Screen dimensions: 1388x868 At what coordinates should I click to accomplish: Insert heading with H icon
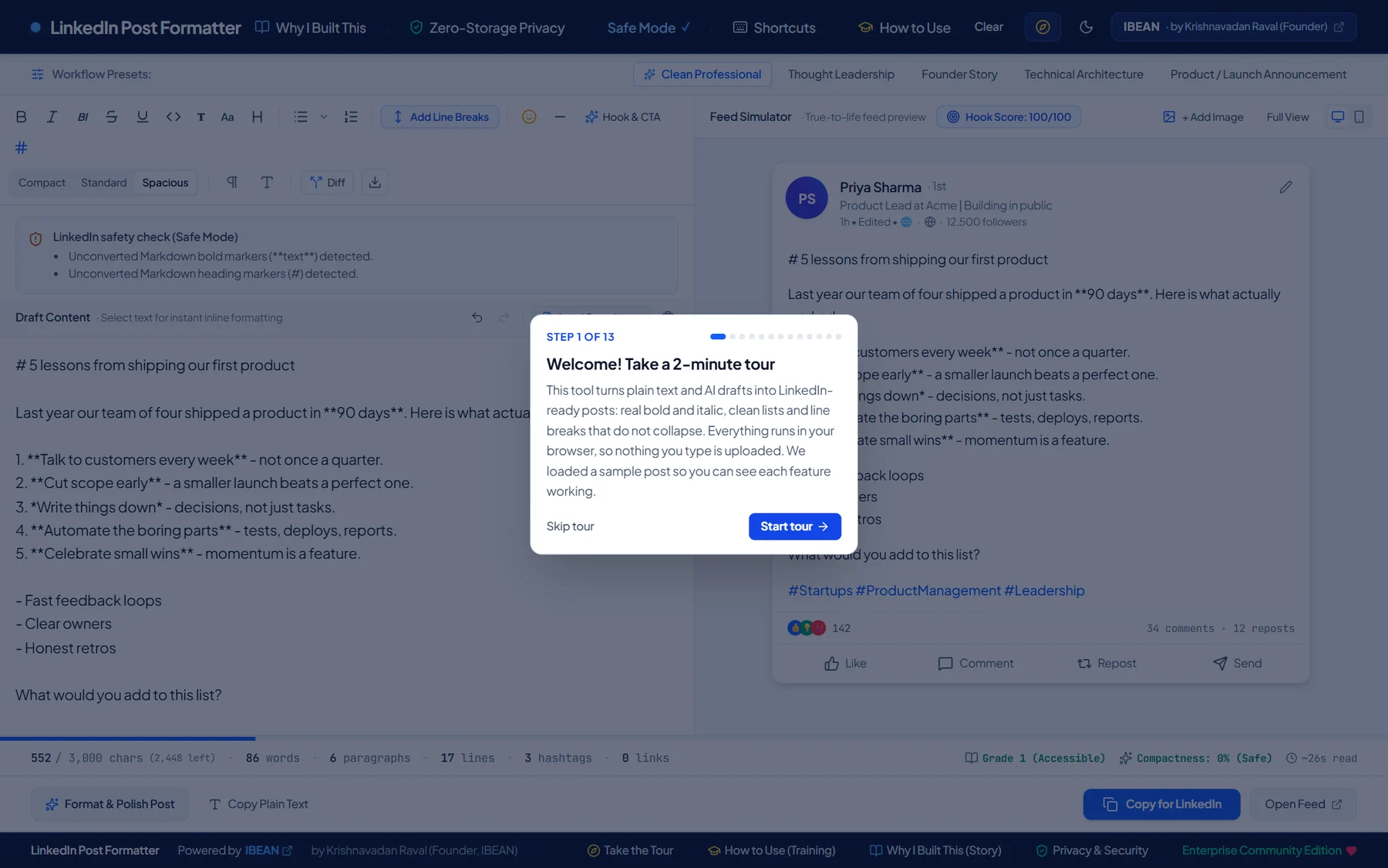point(257,117)
